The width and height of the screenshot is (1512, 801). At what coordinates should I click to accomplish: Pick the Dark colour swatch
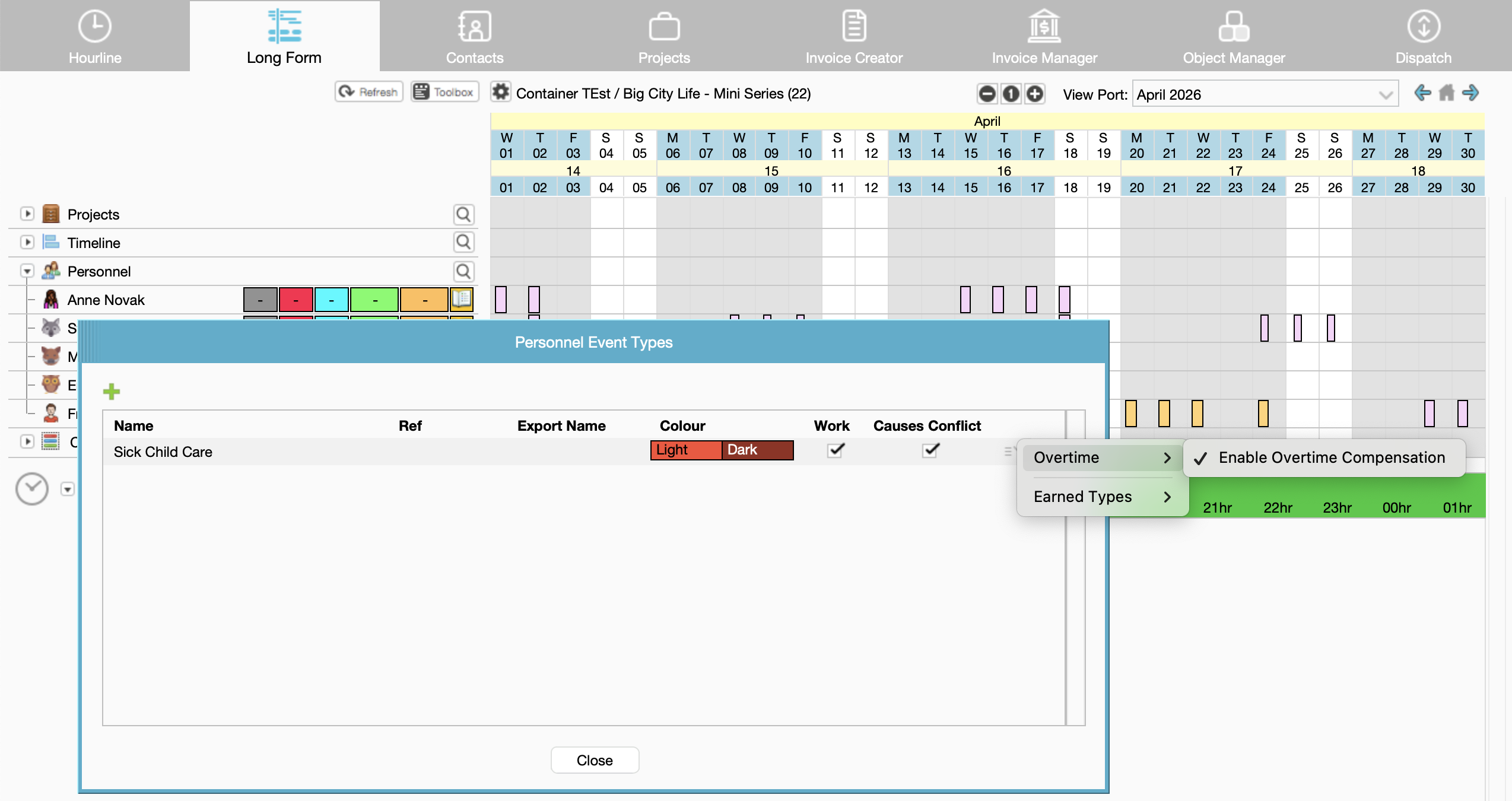(x=757, y=450)
